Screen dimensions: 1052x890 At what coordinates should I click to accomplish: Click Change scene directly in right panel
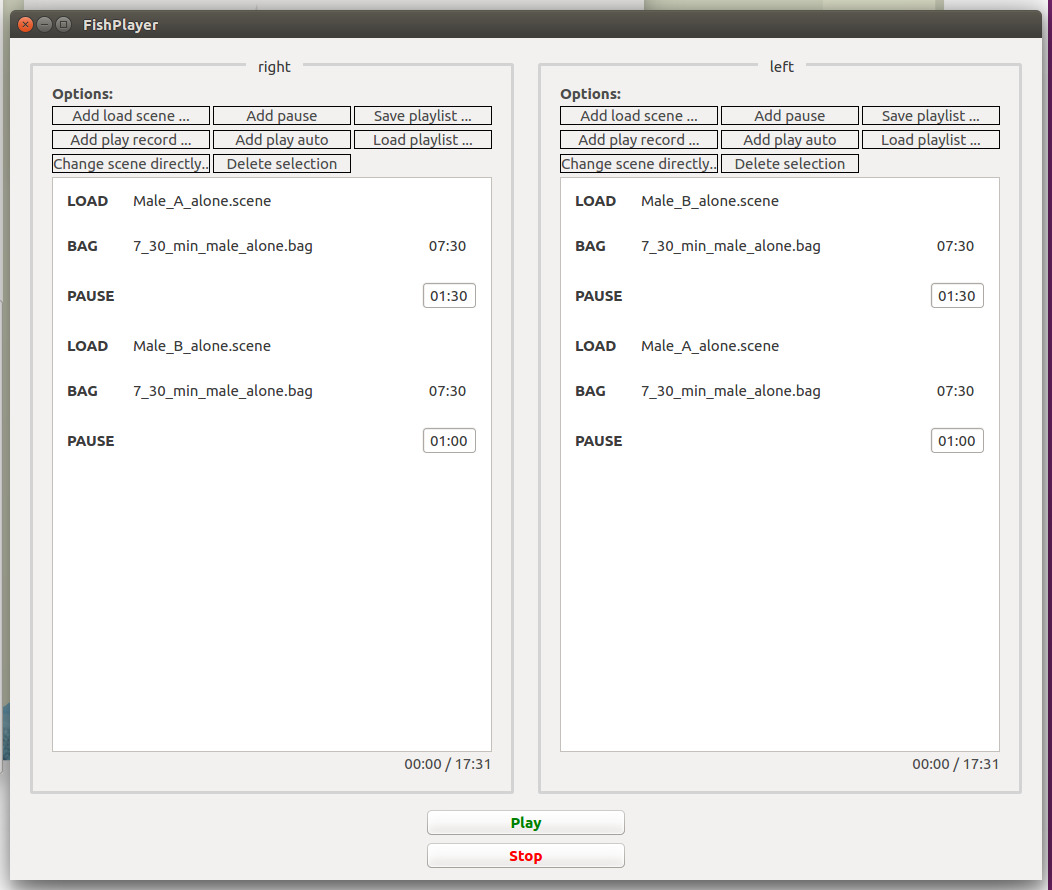(131, 164)
